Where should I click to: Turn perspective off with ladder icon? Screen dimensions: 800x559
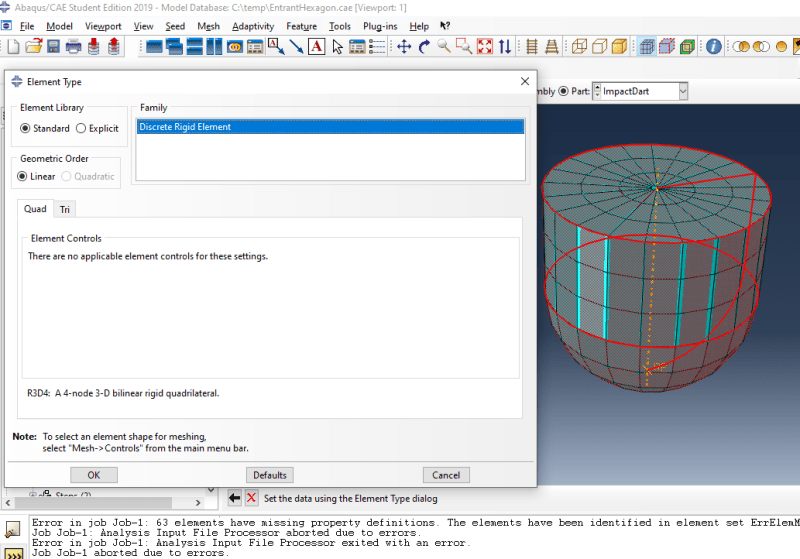coord(532,47)
